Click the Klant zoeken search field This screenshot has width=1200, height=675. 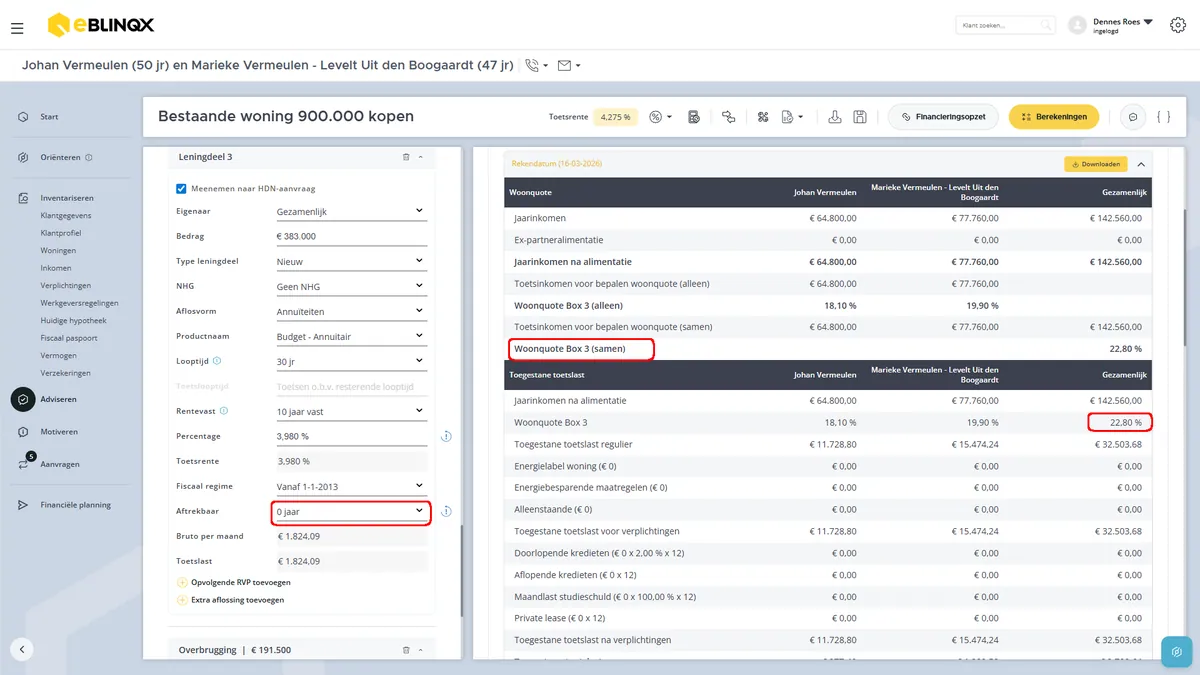[x=1005, y=25]
